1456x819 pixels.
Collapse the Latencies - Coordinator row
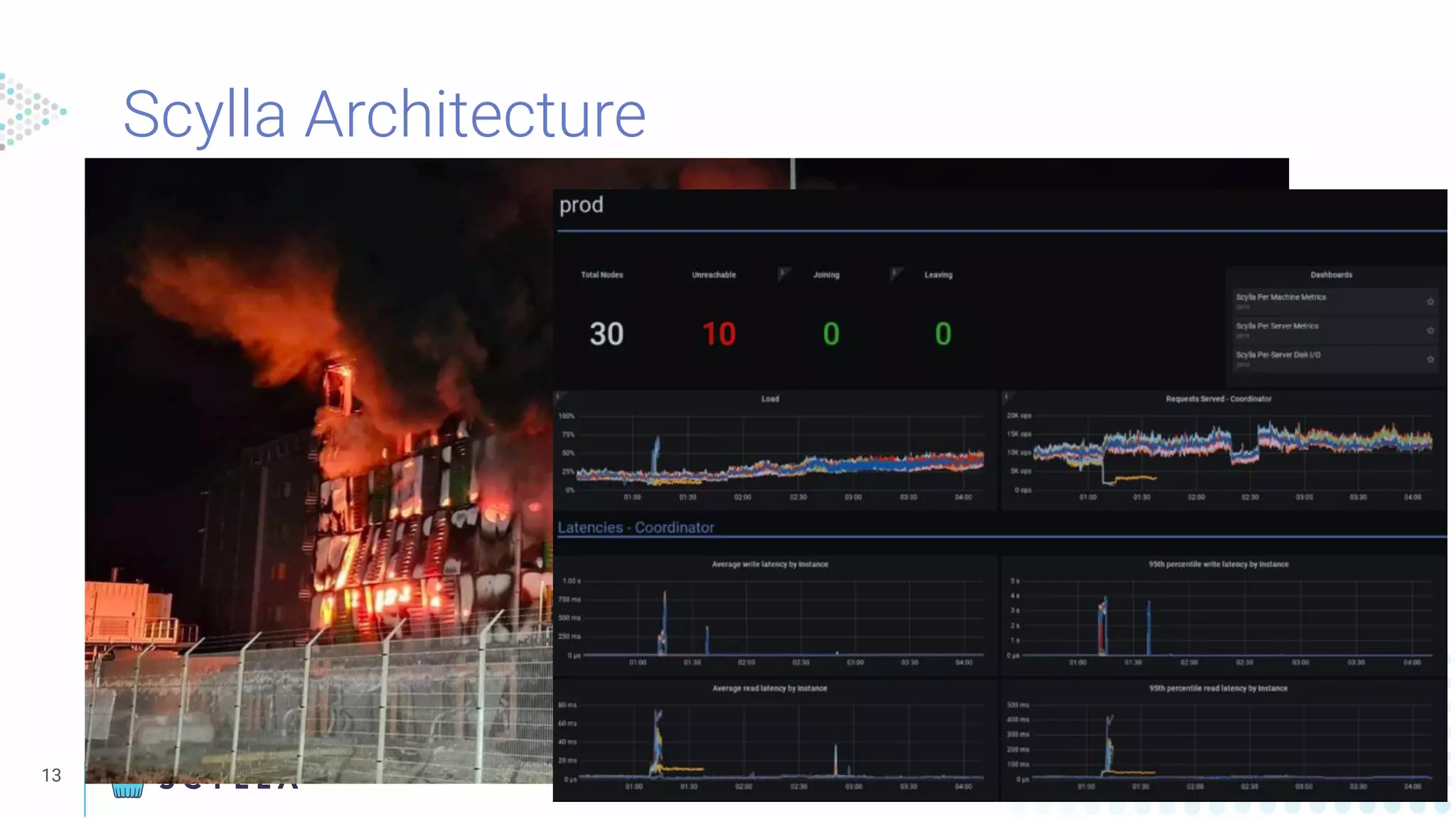tap(636, 528)
